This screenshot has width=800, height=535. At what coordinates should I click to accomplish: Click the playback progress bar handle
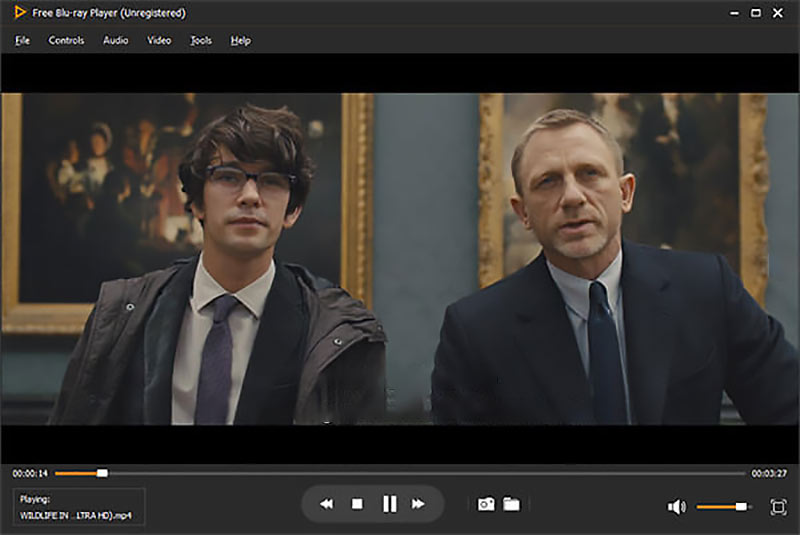click(x=102, y=473)
